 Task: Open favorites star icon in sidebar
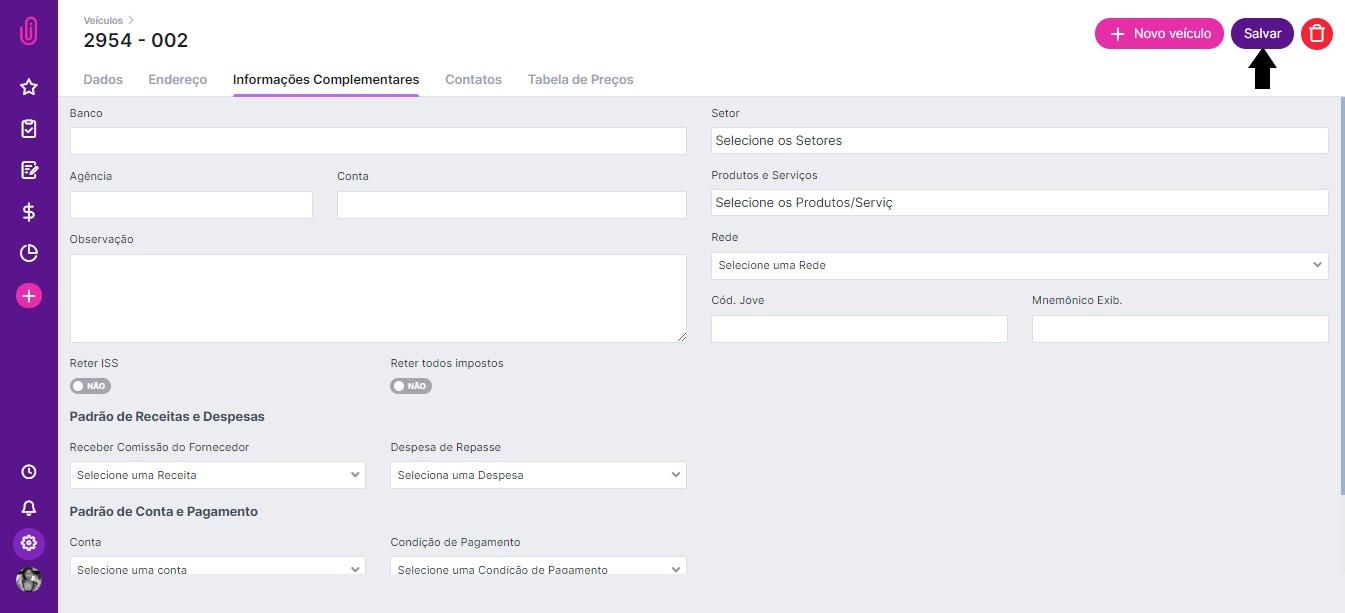tap(29, 87)
